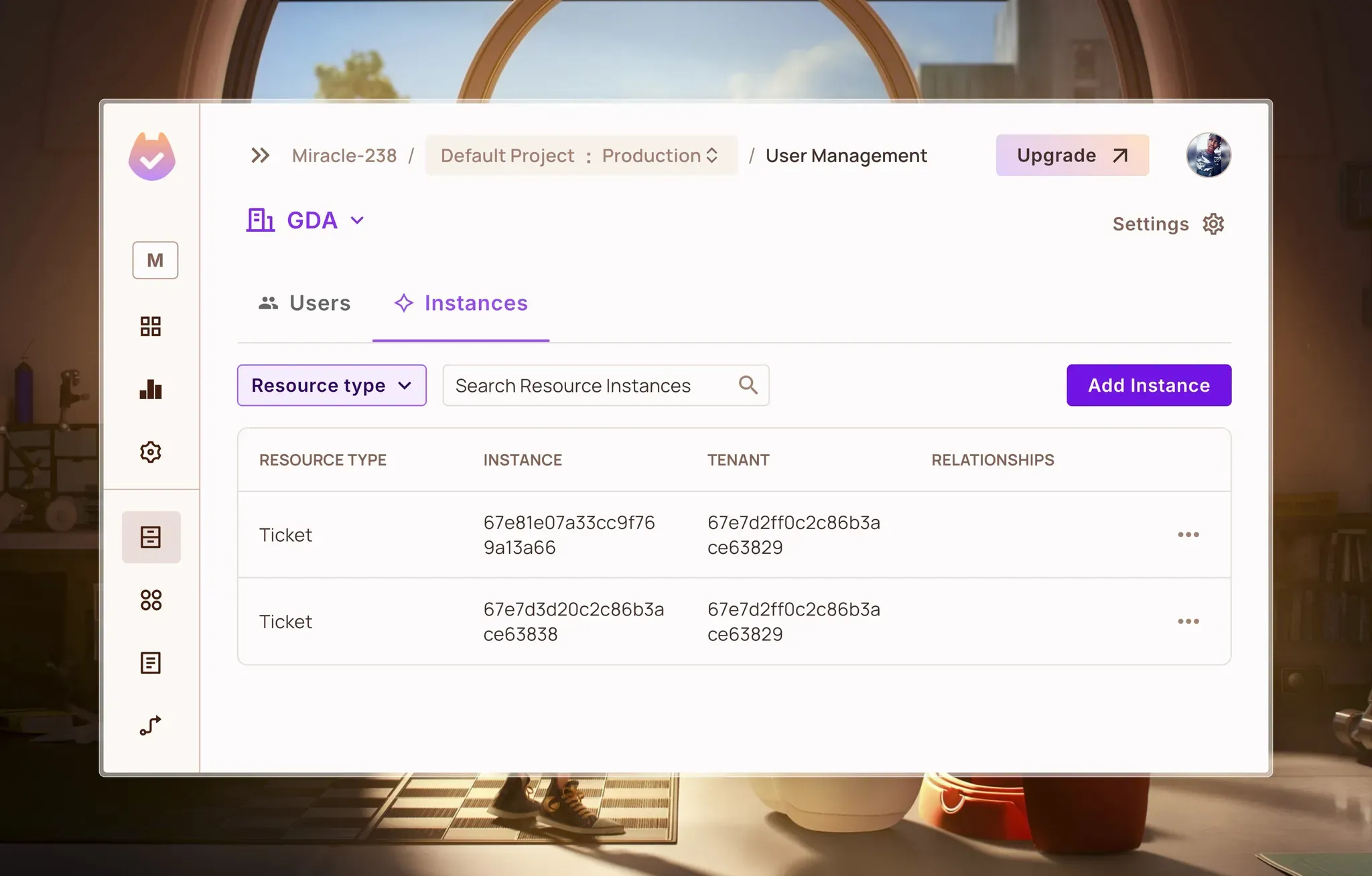Expand sidebar with double chevron icon
1372x876 pixels.
pyautogui.click(x=260, y=155)
